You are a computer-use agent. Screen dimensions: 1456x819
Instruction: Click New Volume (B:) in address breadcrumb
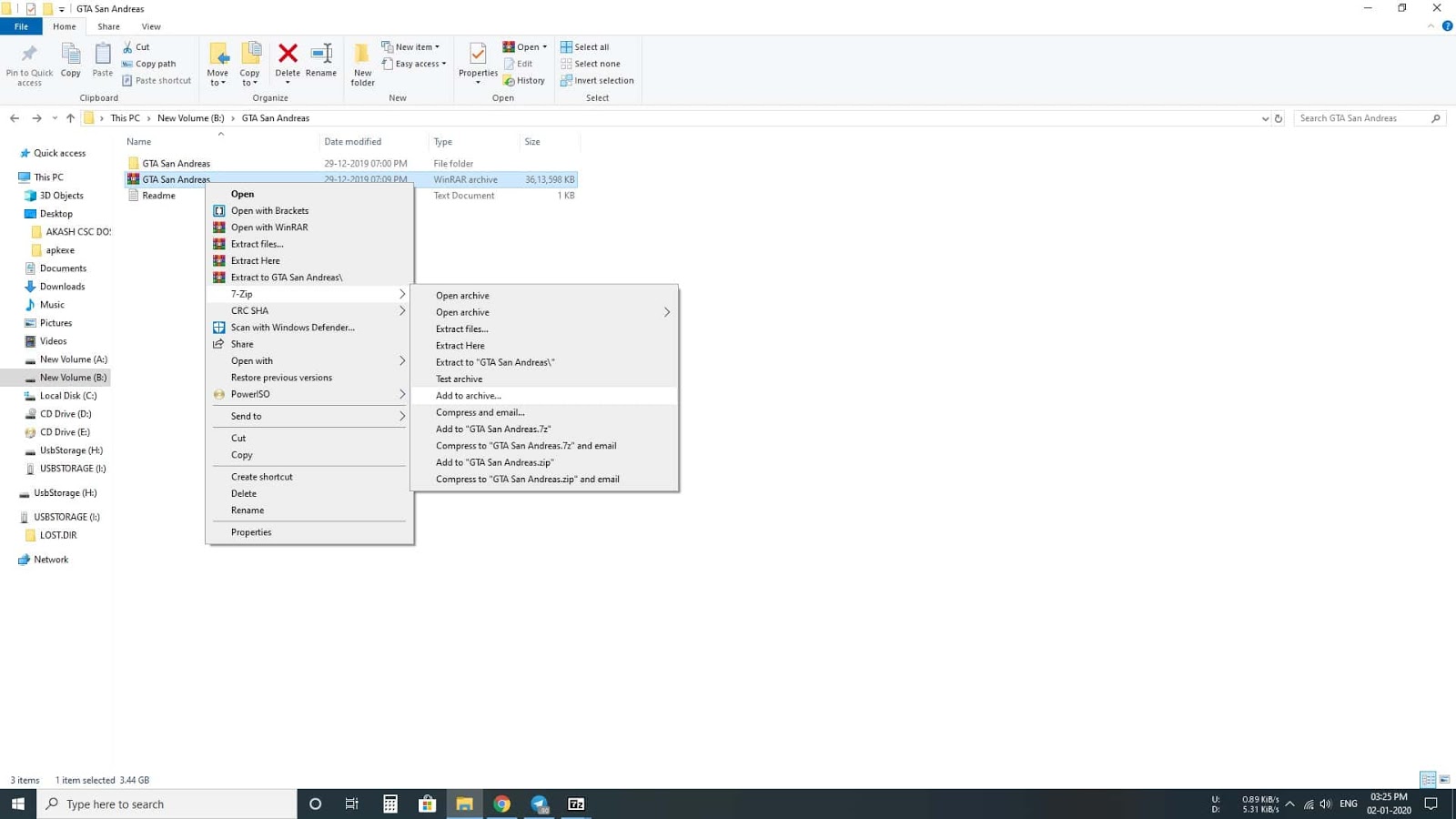click(x=190, y=118)
